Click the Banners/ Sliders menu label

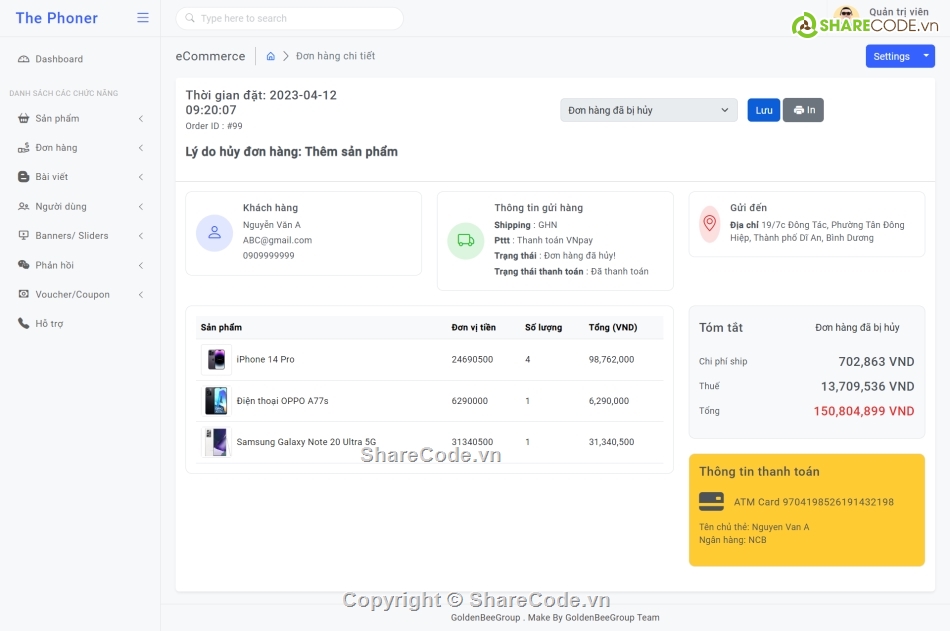[71, 236]
